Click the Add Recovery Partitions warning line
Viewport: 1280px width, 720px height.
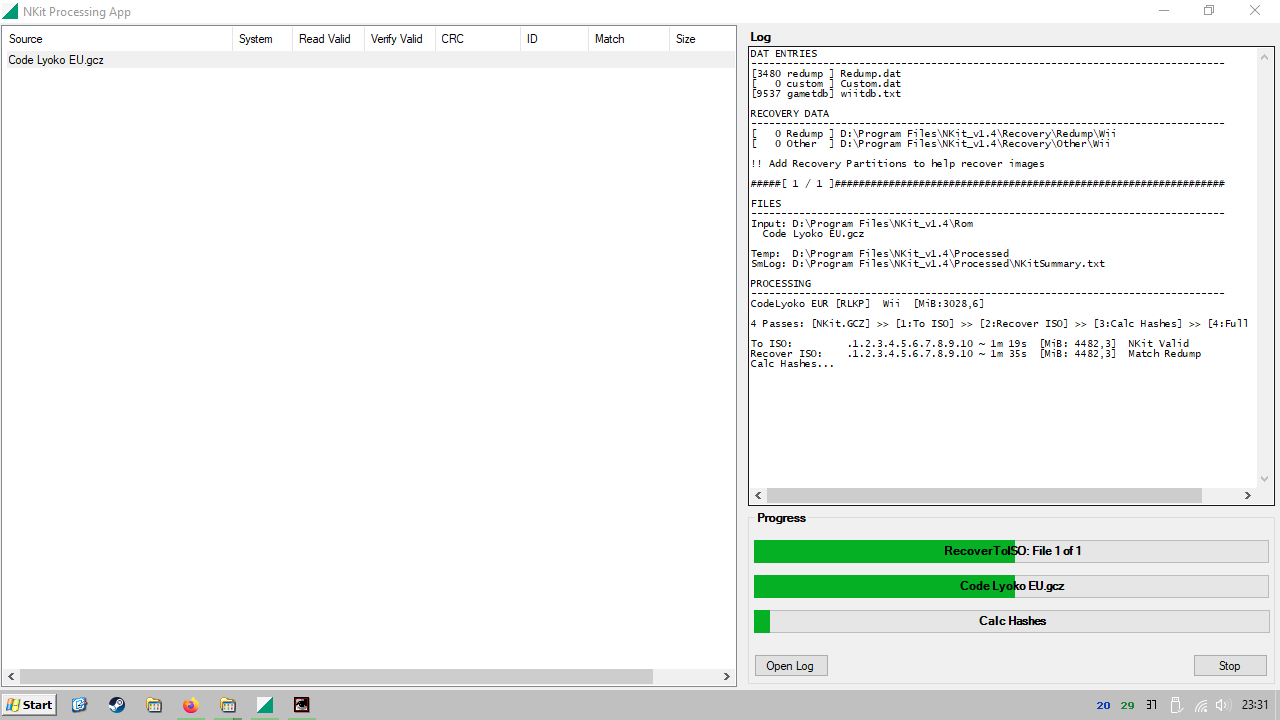click(x=898, y=164)
